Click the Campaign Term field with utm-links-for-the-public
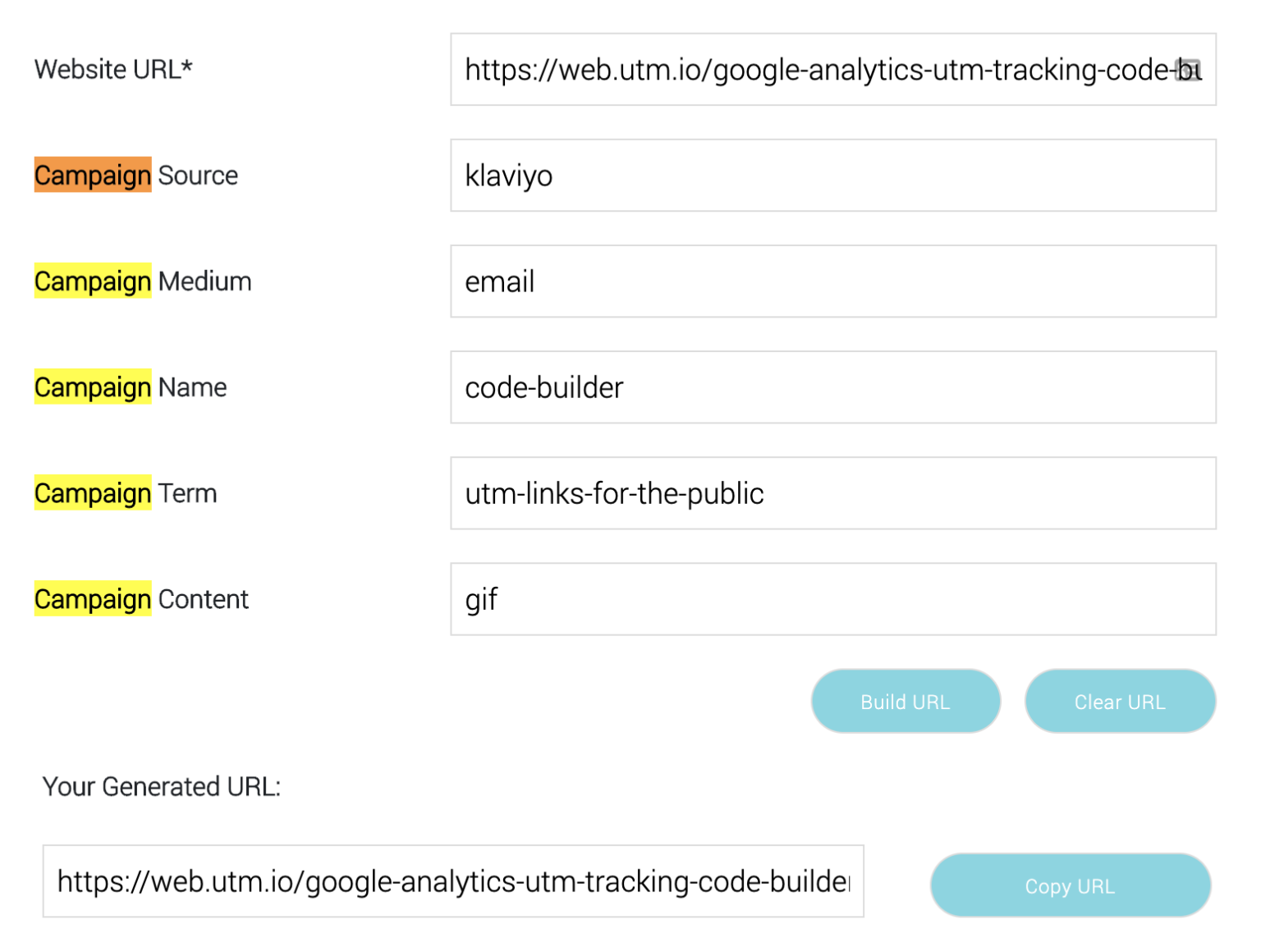 832,492
